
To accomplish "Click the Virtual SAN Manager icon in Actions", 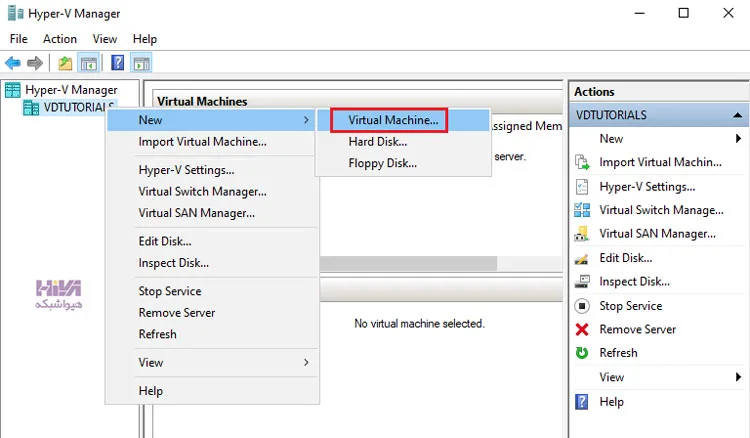I will point(582,234).
